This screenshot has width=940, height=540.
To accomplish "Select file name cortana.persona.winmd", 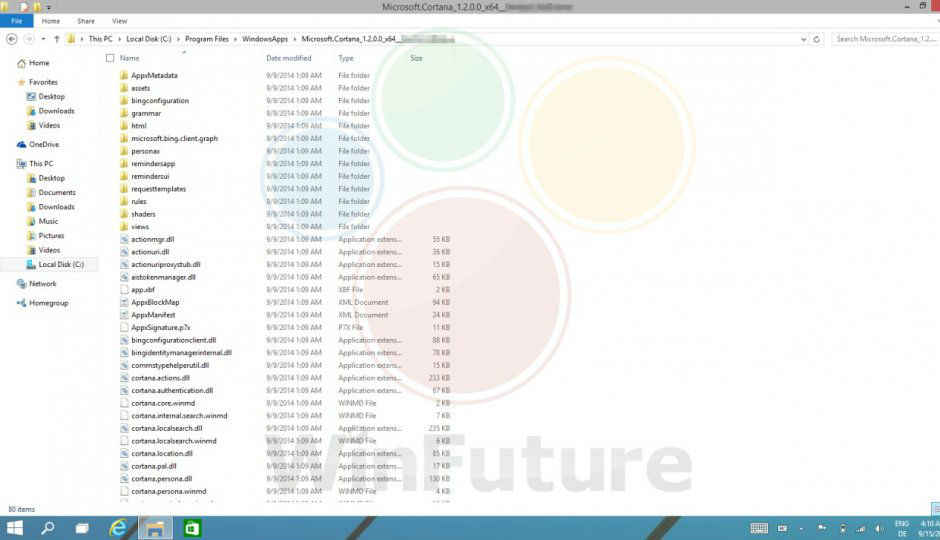I will [169, 491].
